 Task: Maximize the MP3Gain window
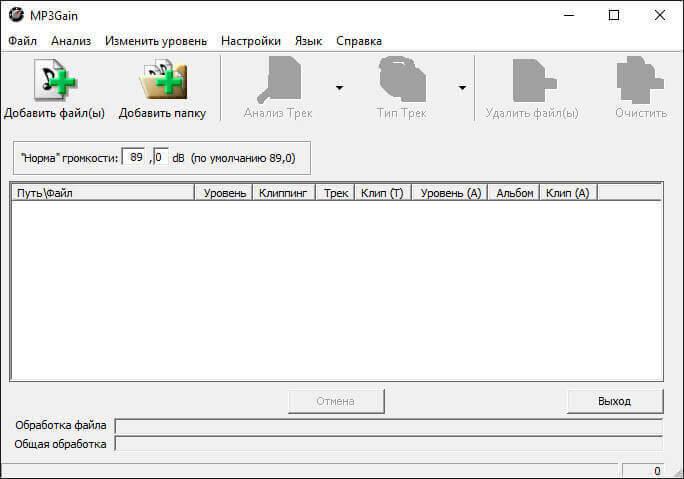click(614, 15)
